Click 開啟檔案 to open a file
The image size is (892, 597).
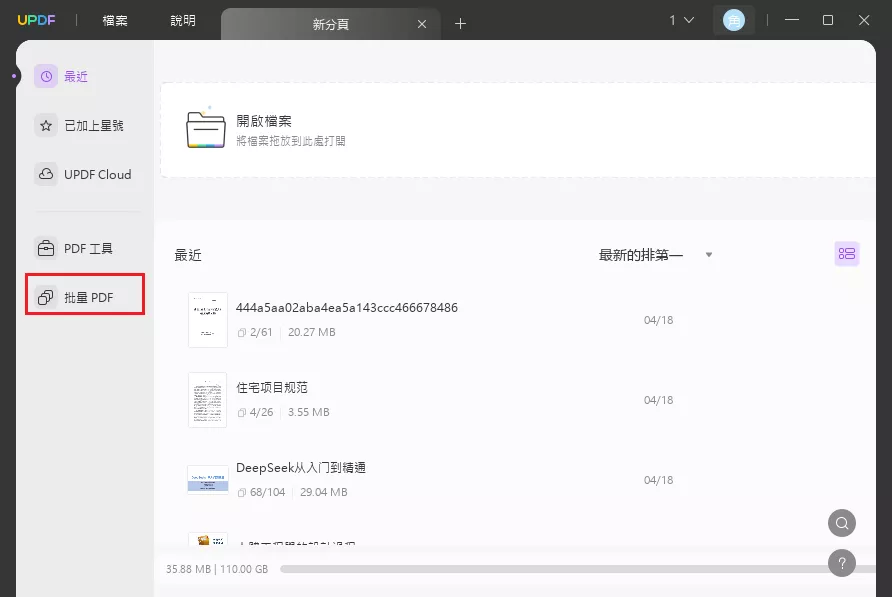click(x=264, y=121)
